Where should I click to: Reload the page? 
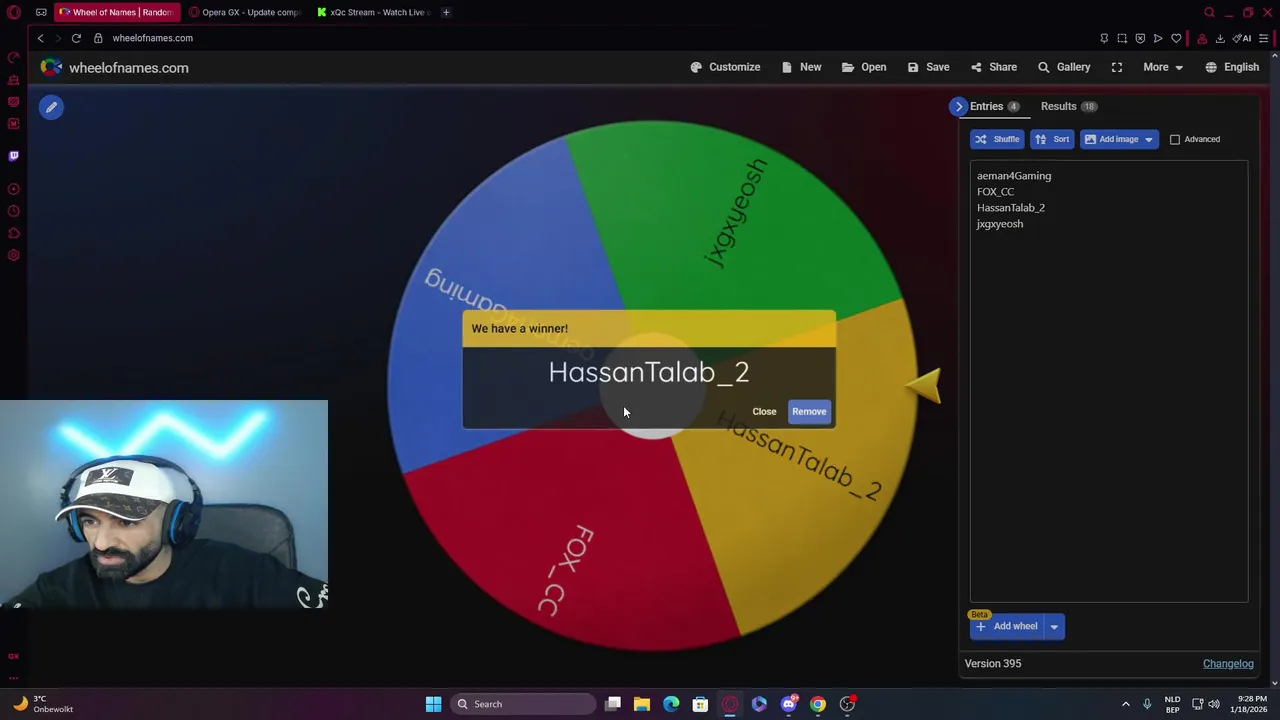pos(76,38)
